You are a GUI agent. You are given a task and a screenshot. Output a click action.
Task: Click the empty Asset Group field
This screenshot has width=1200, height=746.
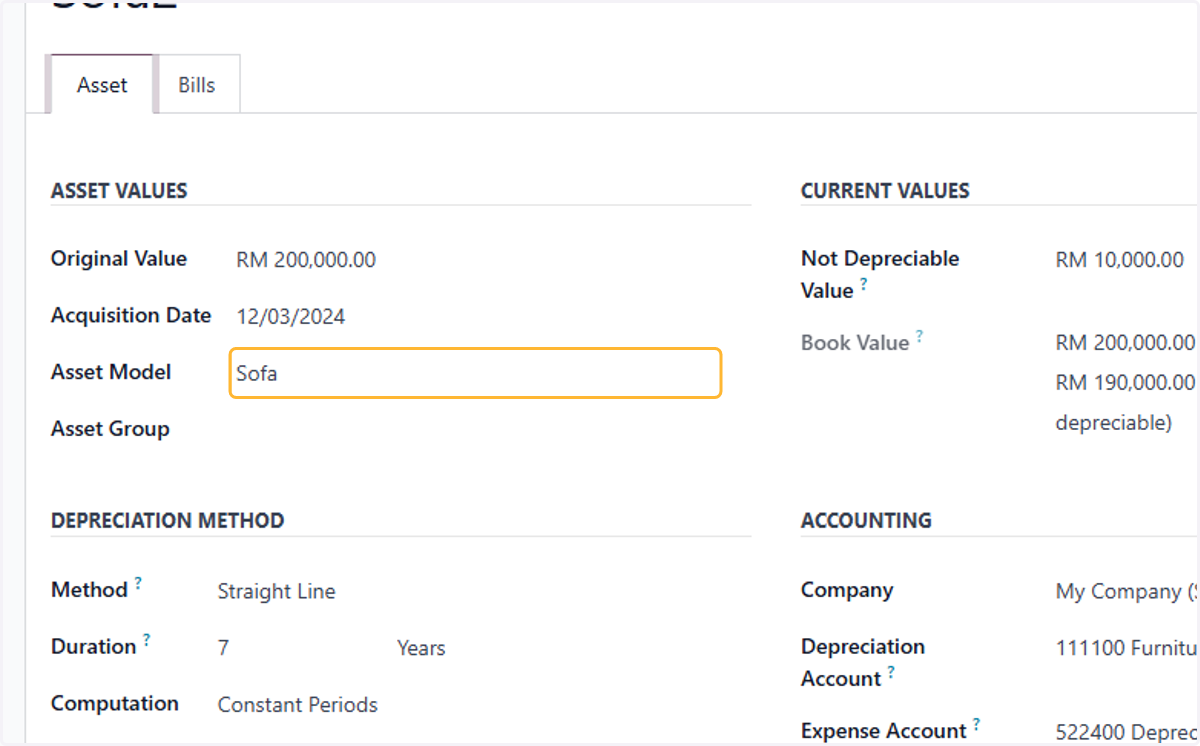pos(475,429)
